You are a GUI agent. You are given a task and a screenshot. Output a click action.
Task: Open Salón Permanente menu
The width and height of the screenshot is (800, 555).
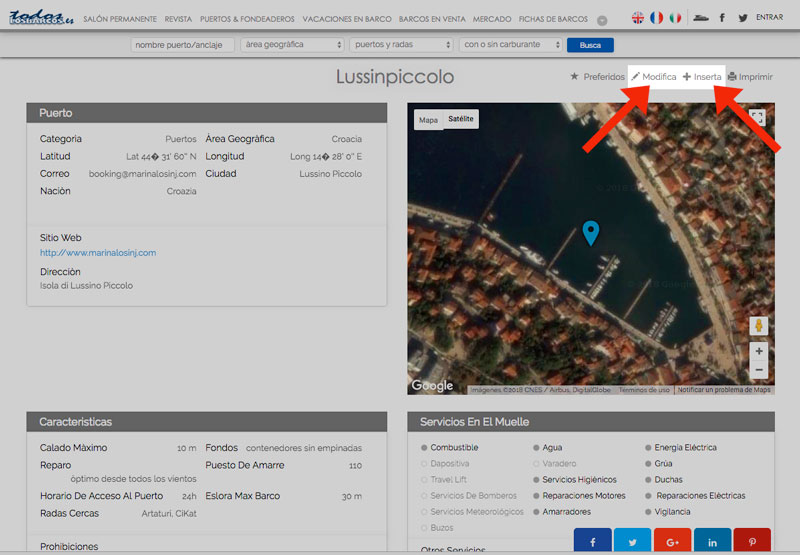tap(120, 19)
